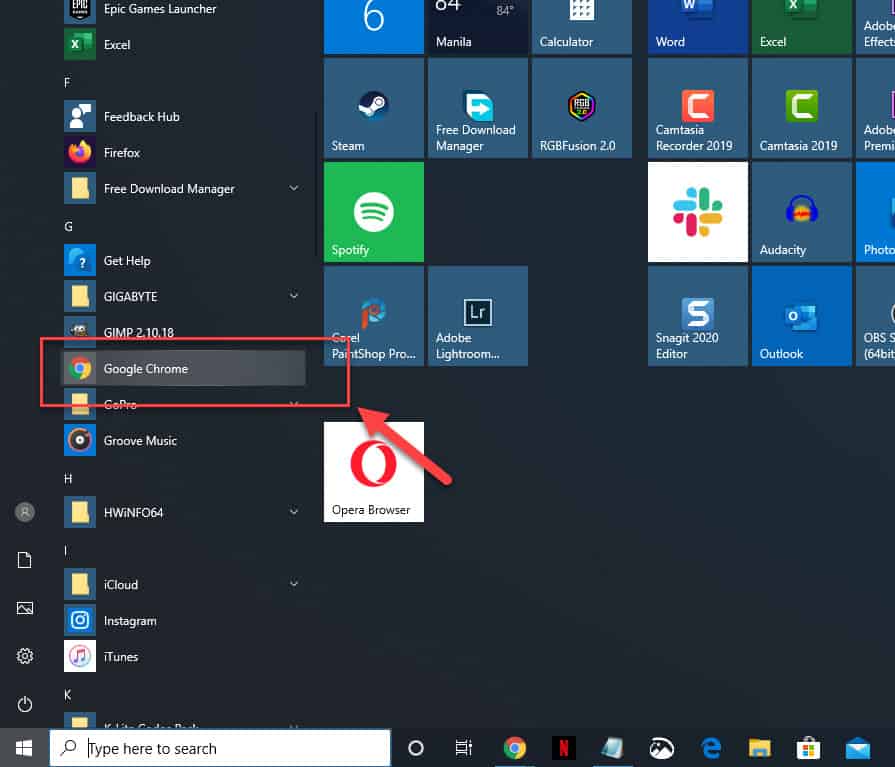Expand the iCloud folder

(x=293, y=584)
